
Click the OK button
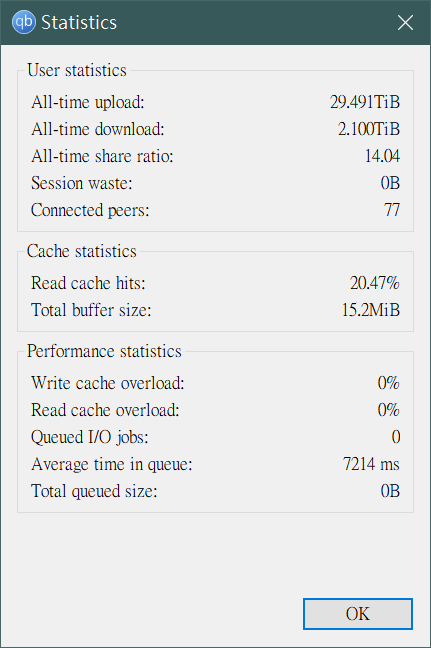point(358,614)
